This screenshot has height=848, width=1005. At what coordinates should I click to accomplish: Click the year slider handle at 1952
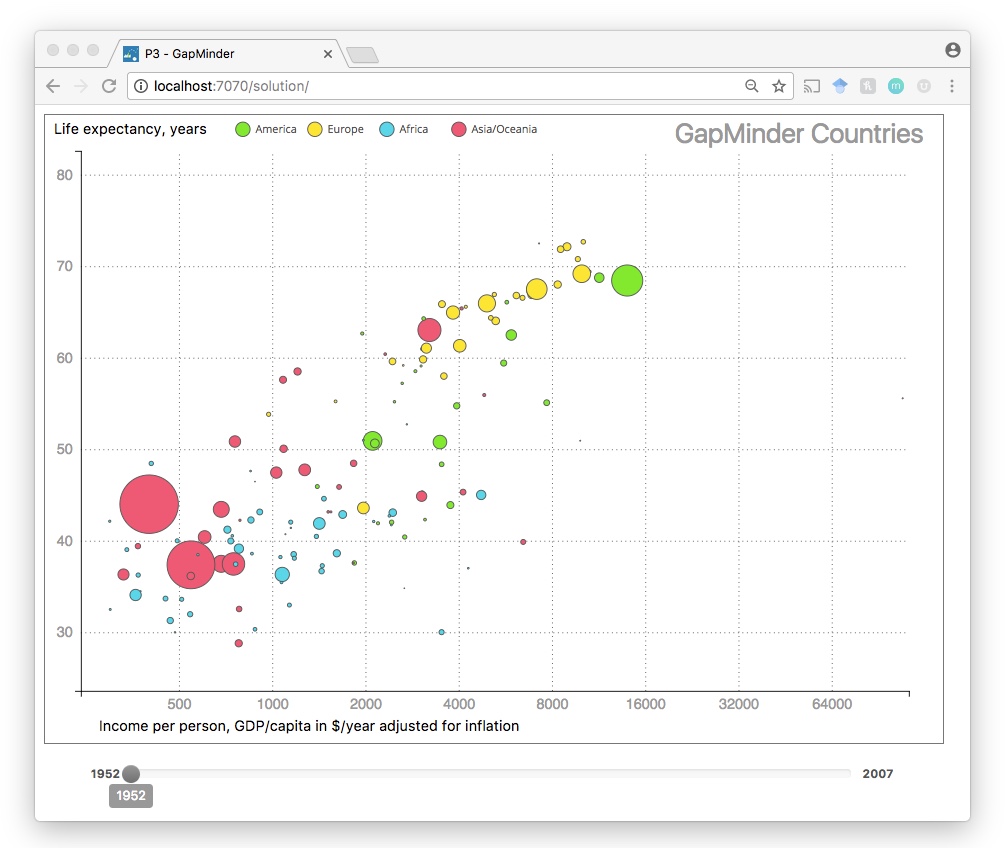click(x=131, y=773)
